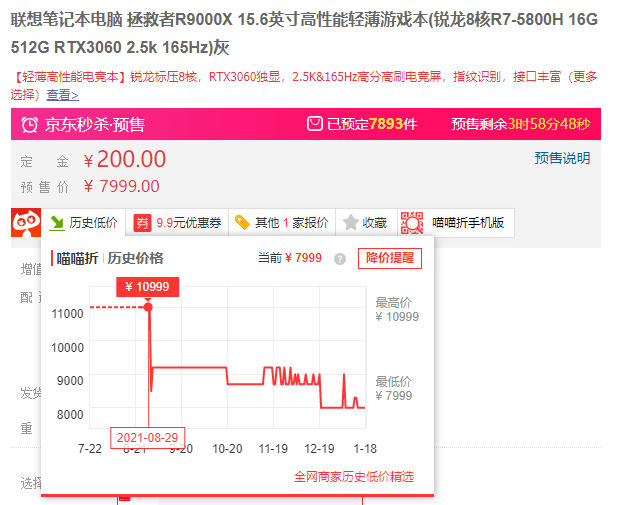
Task: Click the 10-20 date on chart axis
Action: (x=227, y=449)
